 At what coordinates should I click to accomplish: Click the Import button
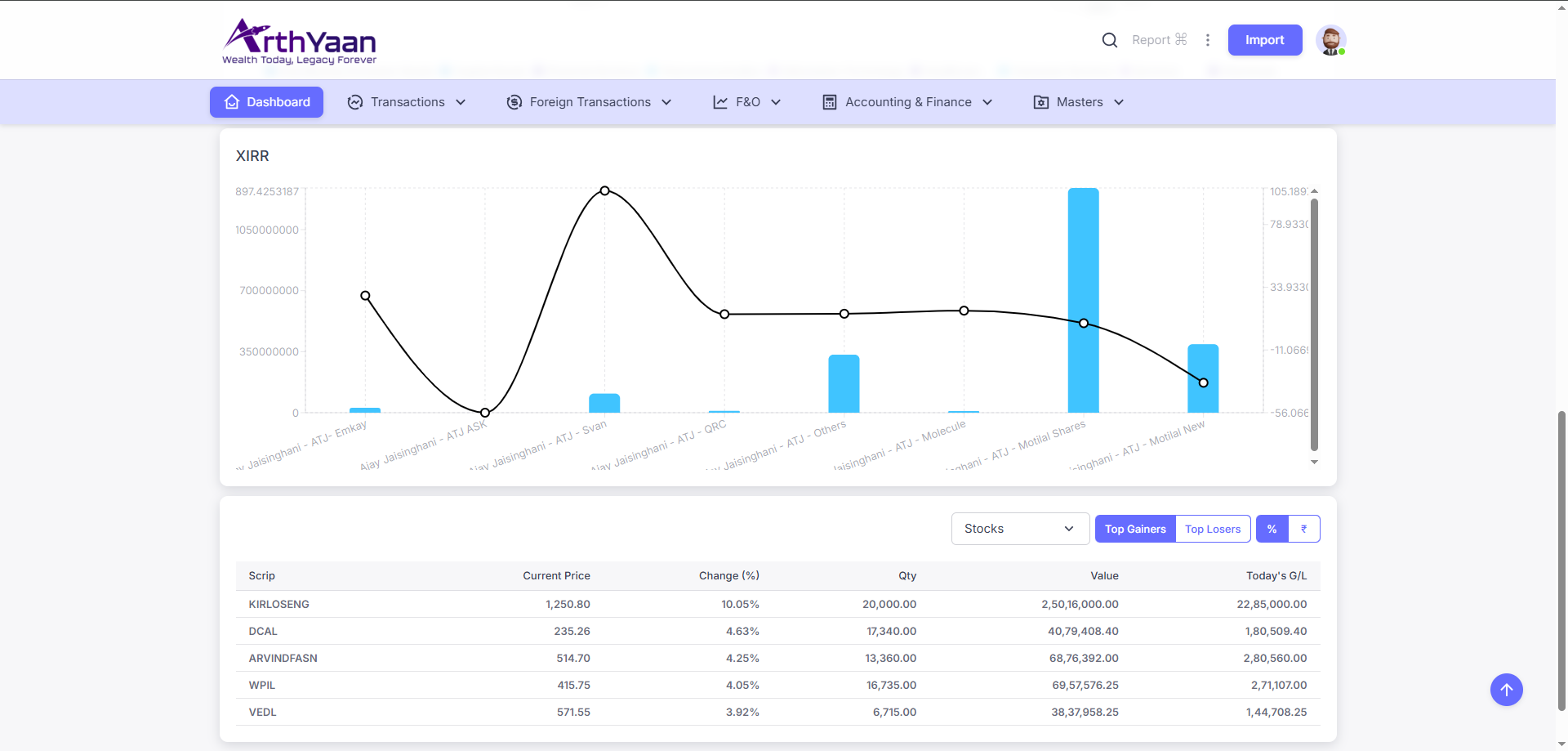[x=1264, y=40]
